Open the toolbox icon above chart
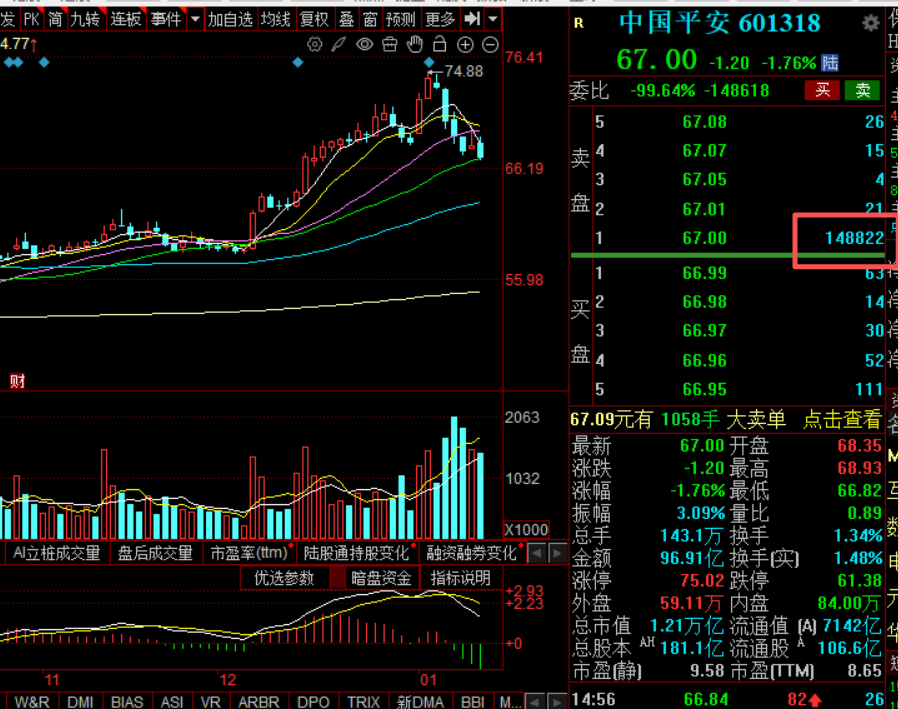The height and width of the screenshot is (709, 898). 390,44
